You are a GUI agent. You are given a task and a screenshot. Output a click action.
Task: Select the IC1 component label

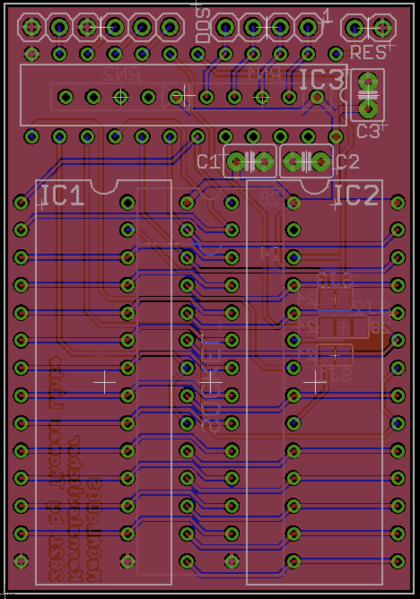[x=62, y=195]
